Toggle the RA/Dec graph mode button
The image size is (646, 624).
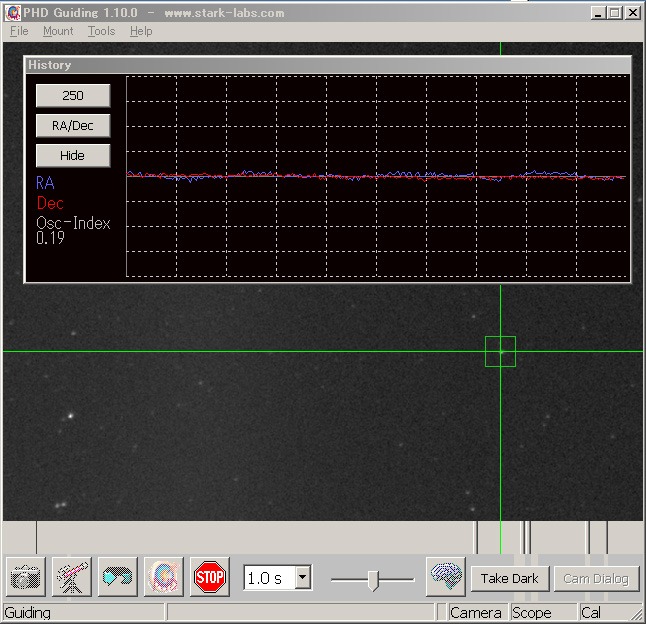(73, 126)
